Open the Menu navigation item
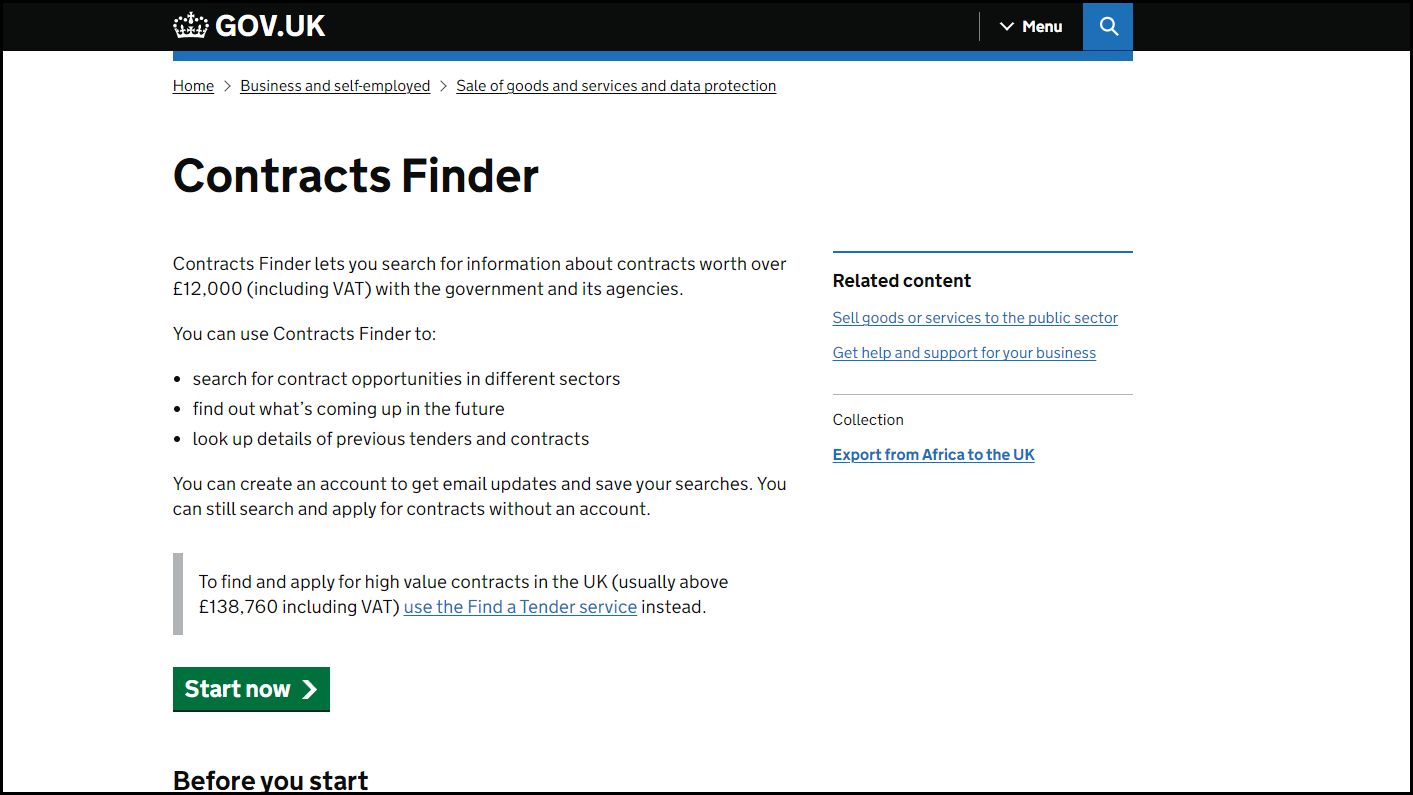The height and width of the screenshot is (795, 1413). point(1031,27)
